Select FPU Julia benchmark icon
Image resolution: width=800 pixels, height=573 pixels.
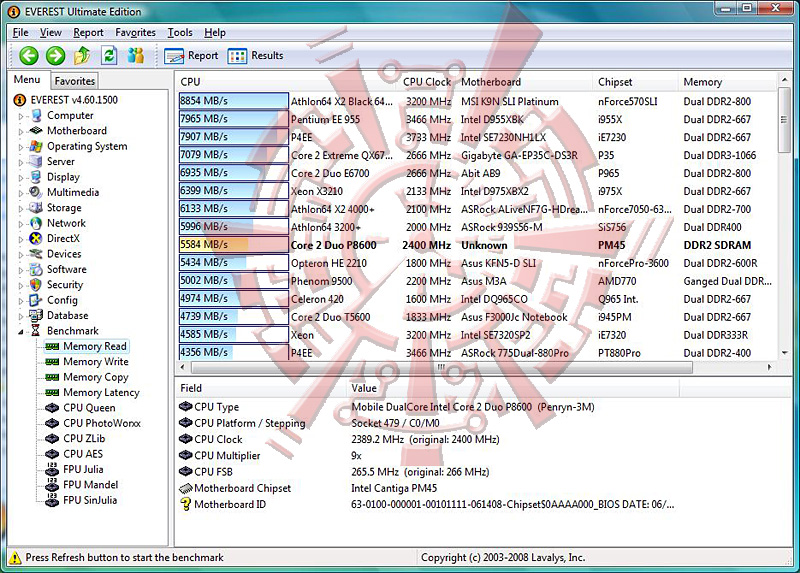coord(52,469)
